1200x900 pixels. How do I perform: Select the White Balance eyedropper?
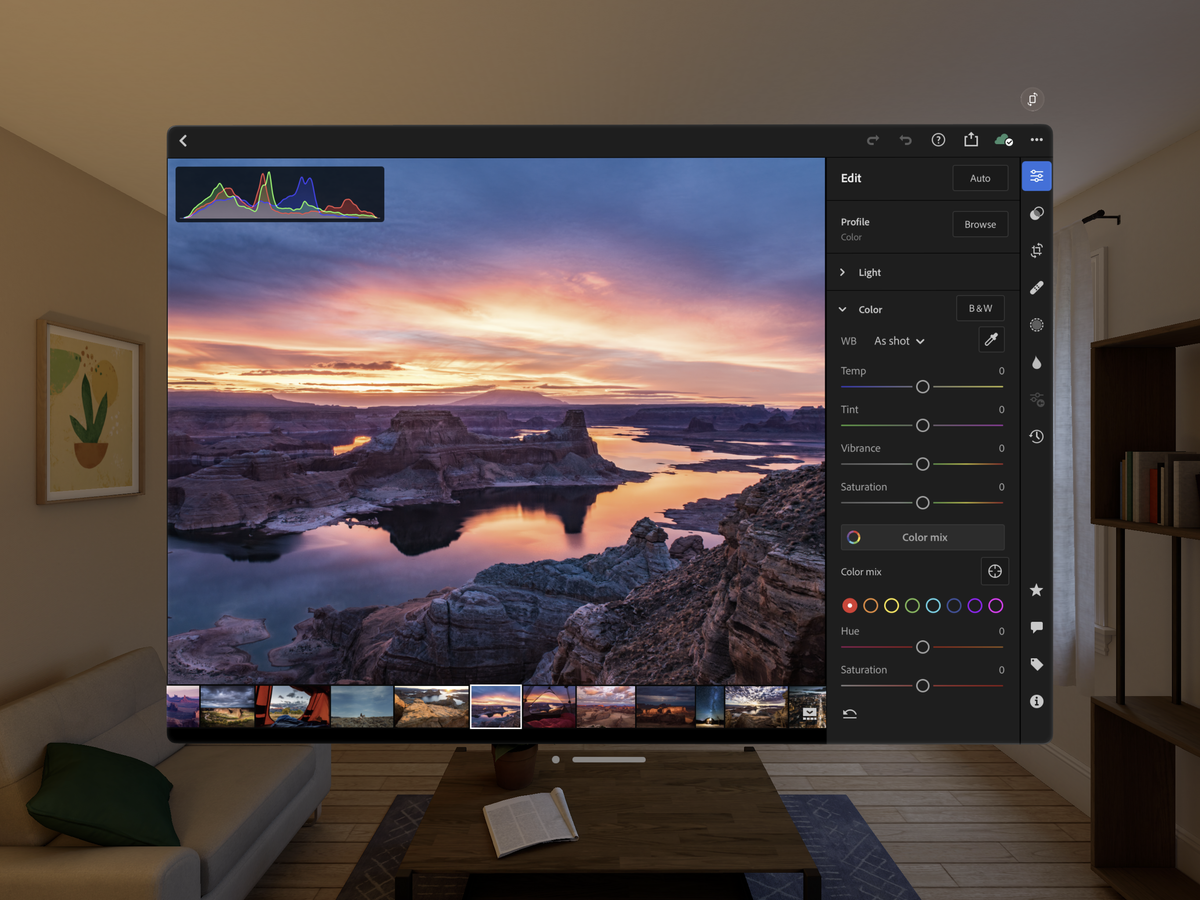[991, 340]
